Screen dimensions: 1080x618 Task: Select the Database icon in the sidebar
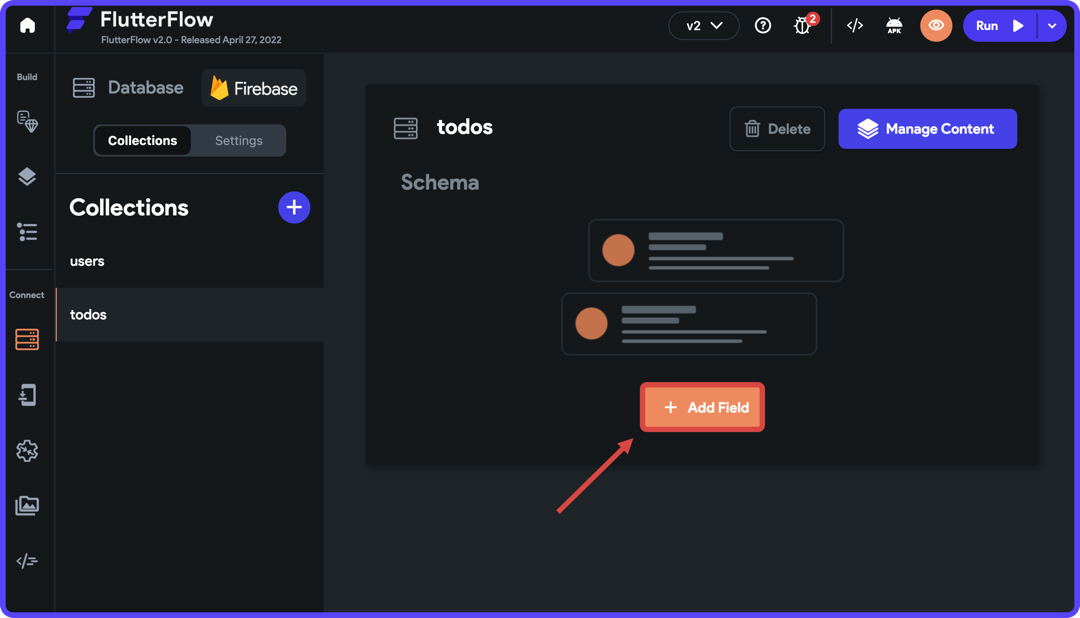(x=27, y=339)
